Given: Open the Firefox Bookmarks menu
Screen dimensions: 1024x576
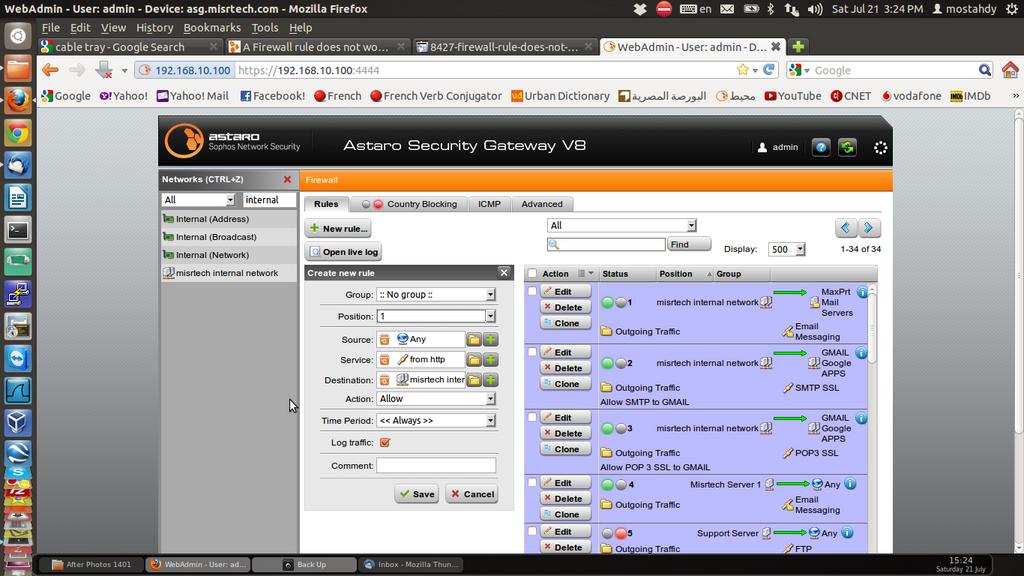Looking at the screenshot, I should click(212, 27).
